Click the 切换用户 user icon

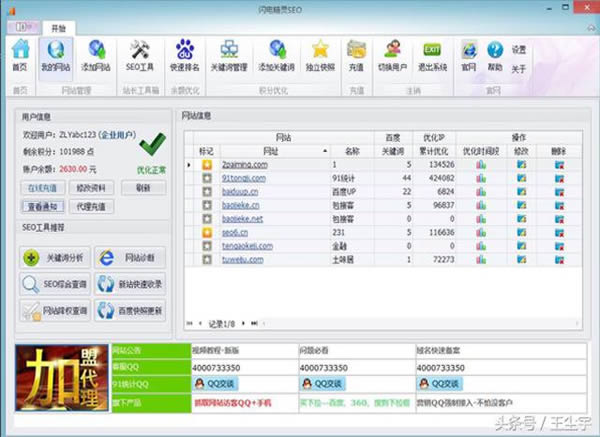pos(393,54)
